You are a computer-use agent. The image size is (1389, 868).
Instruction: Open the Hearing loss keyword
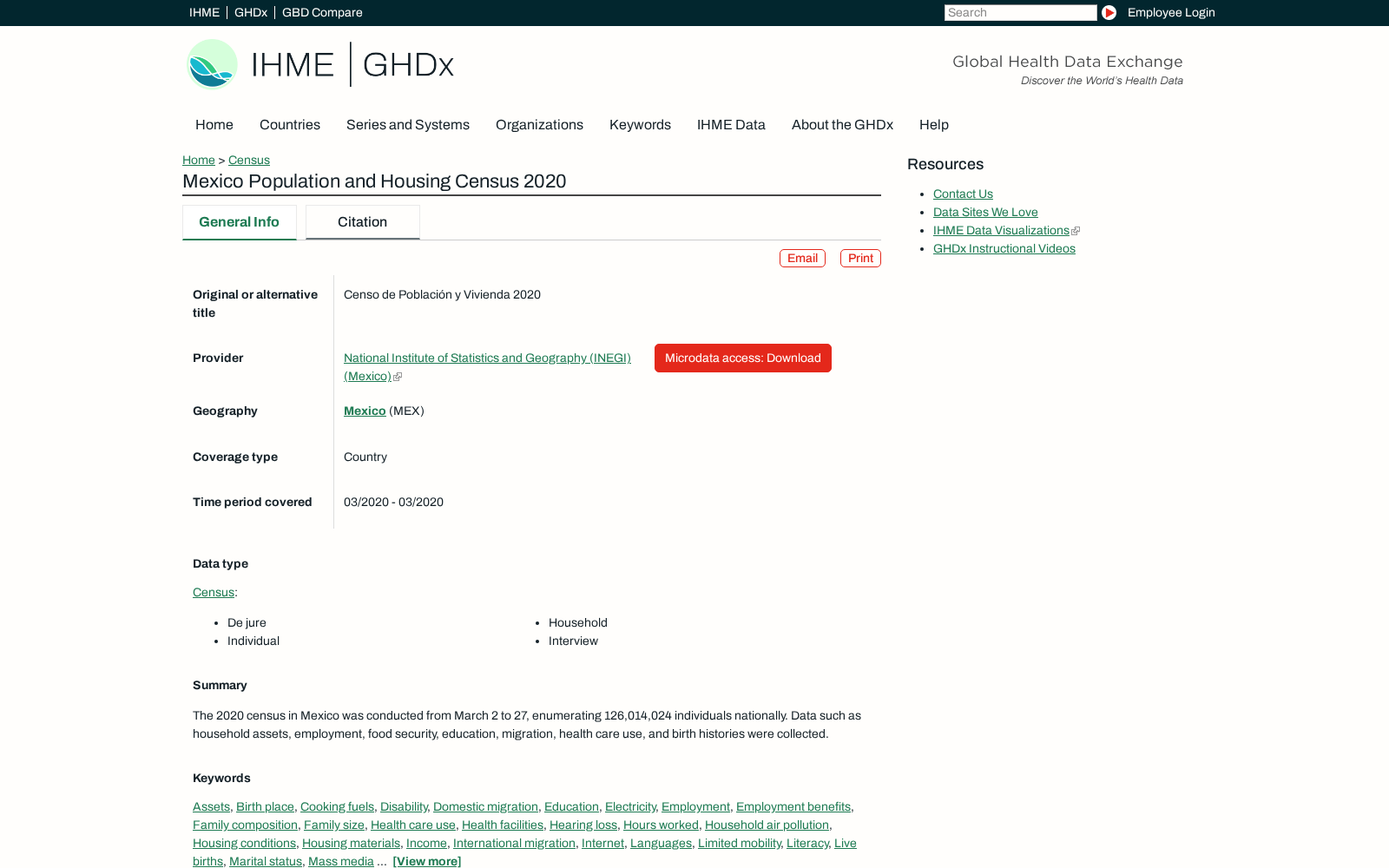tap(583, 825)
